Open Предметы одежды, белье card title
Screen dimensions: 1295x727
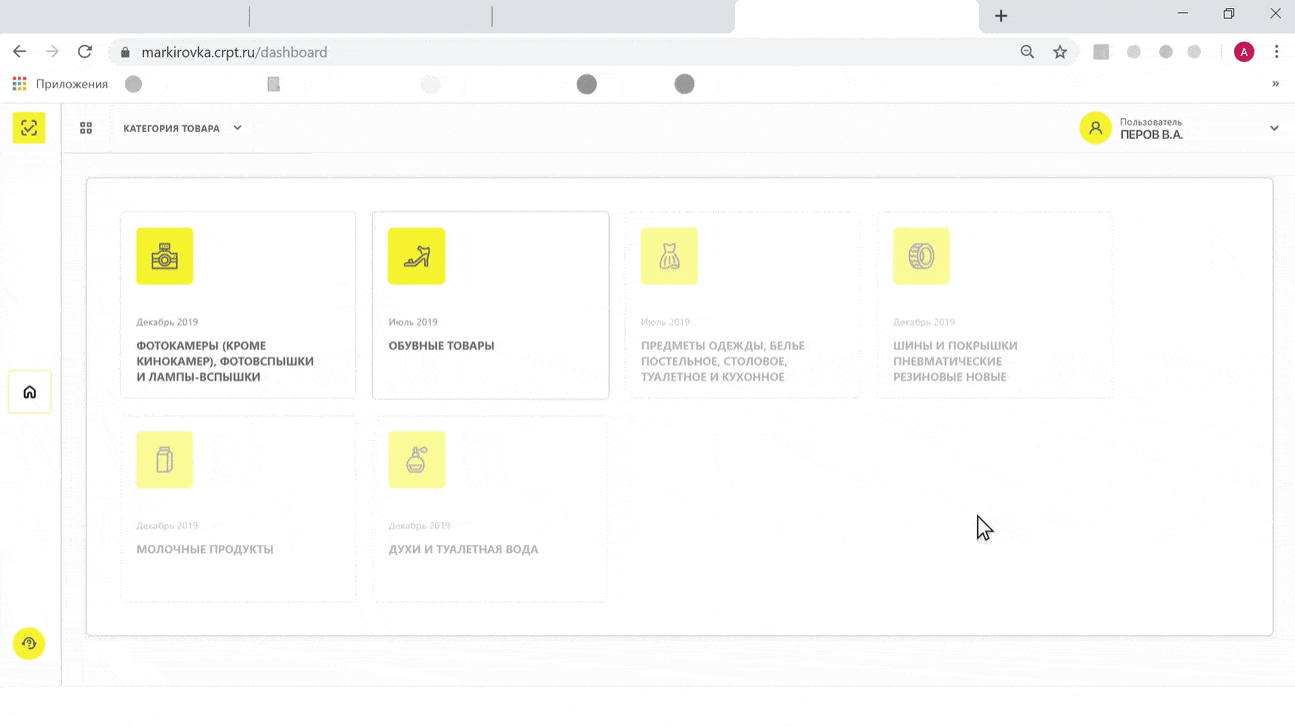tap(722, 361)
